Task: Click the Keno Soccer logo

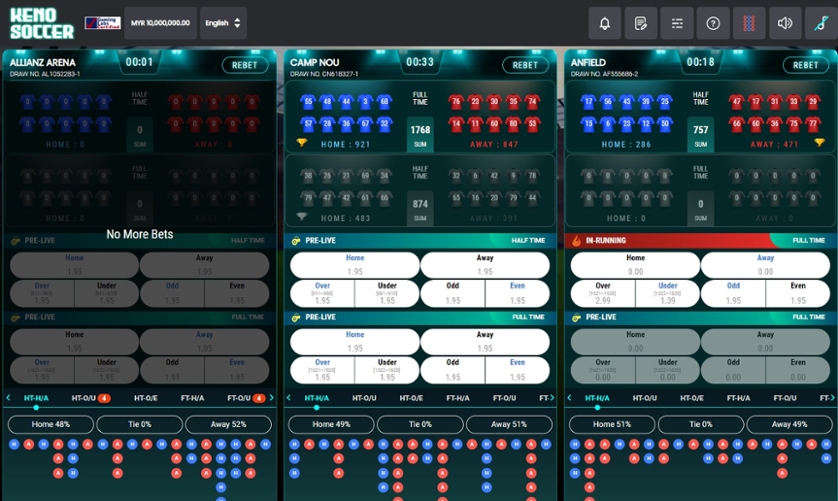Action: point(41,23)
